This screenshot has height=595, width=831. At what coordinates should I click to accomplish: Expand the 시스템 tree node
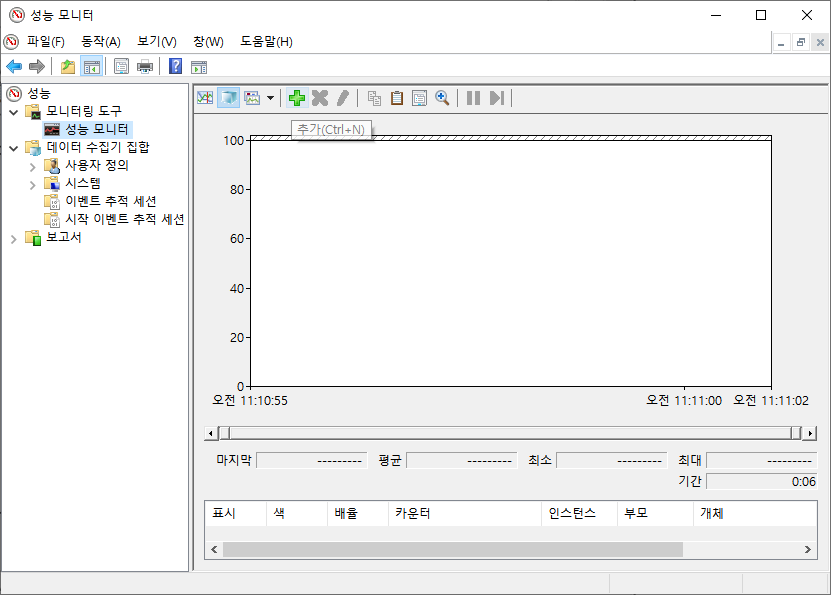pos(32,185)
